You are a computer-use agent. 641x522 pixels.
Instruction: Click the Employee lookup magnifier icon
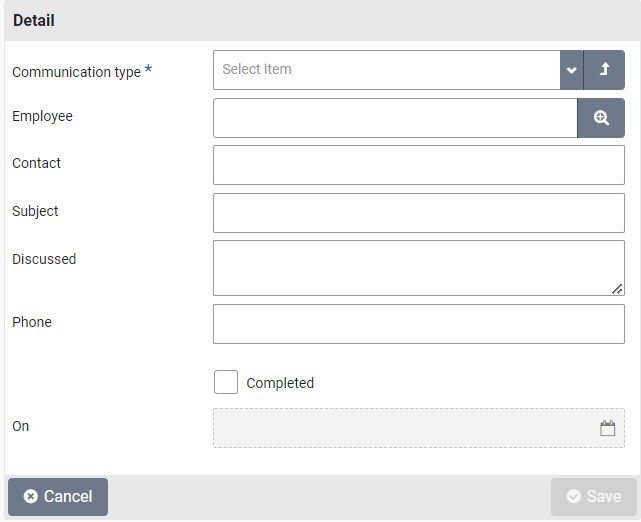pyautogui.click(x=601, y=118)
